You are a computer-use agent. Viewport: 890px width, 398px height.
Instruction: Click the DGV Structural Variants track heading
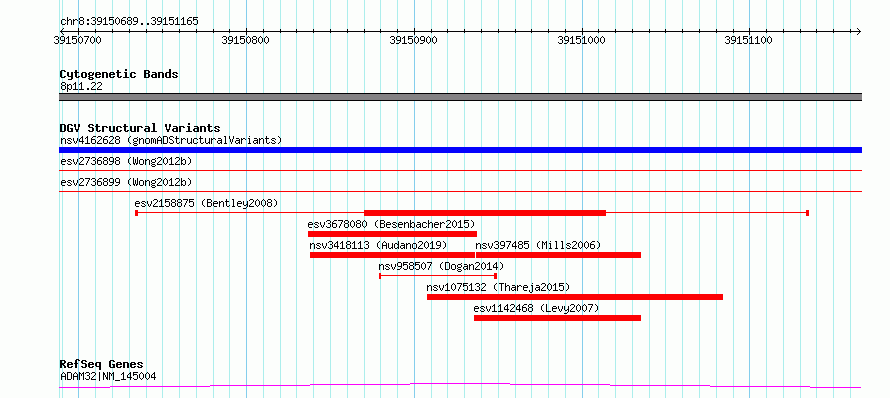coord(140,128)
